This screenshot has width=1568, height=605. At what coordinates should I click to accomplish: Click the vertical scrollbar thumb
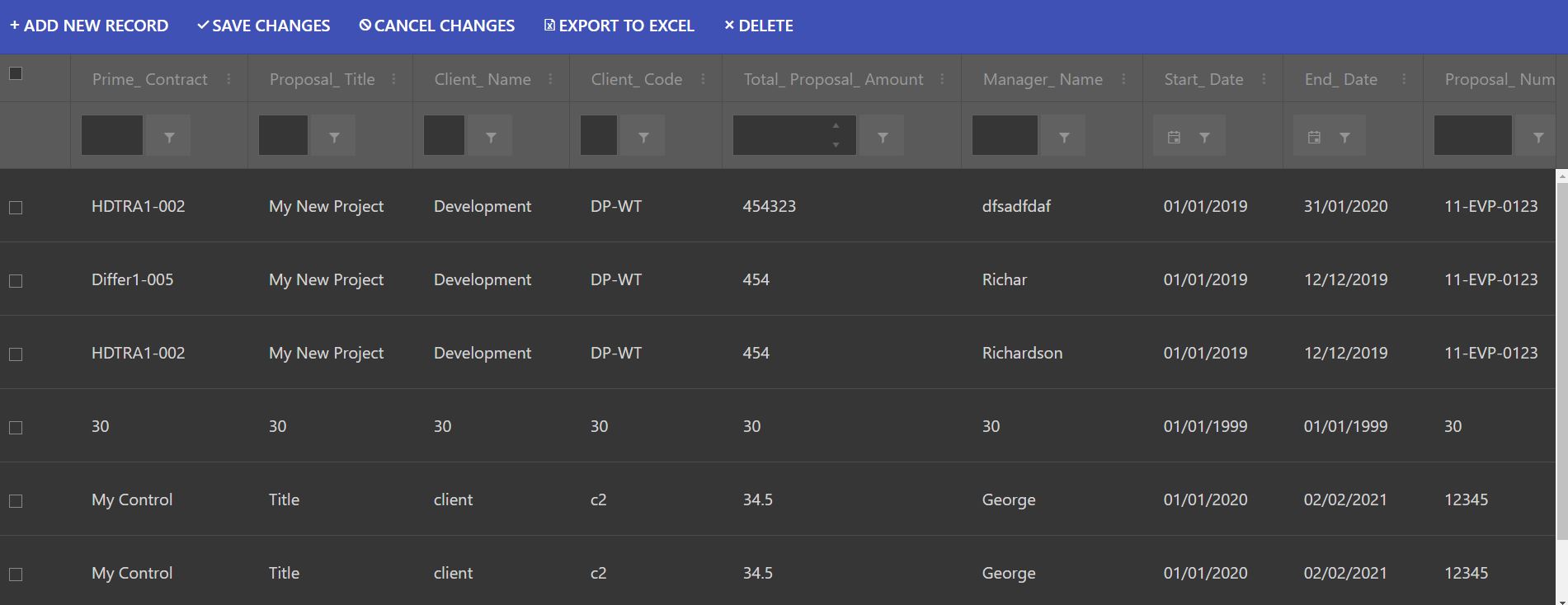pos(1561,362)
